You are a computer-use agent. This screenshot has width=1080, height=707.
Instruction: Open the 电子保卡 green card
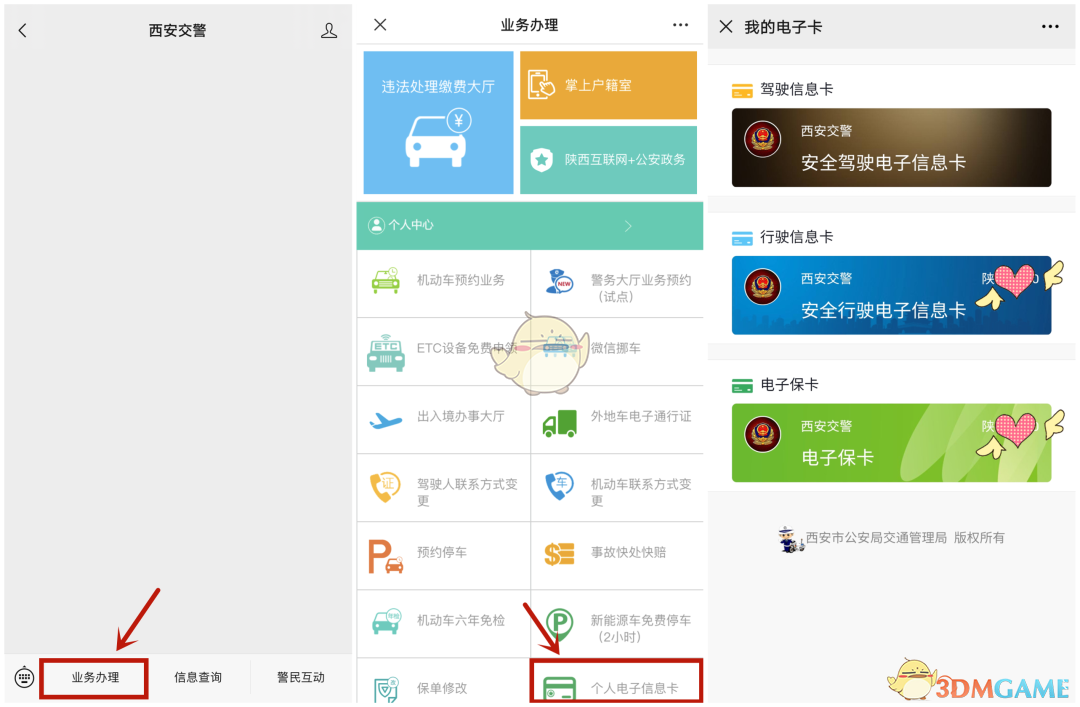coord(891,443)
